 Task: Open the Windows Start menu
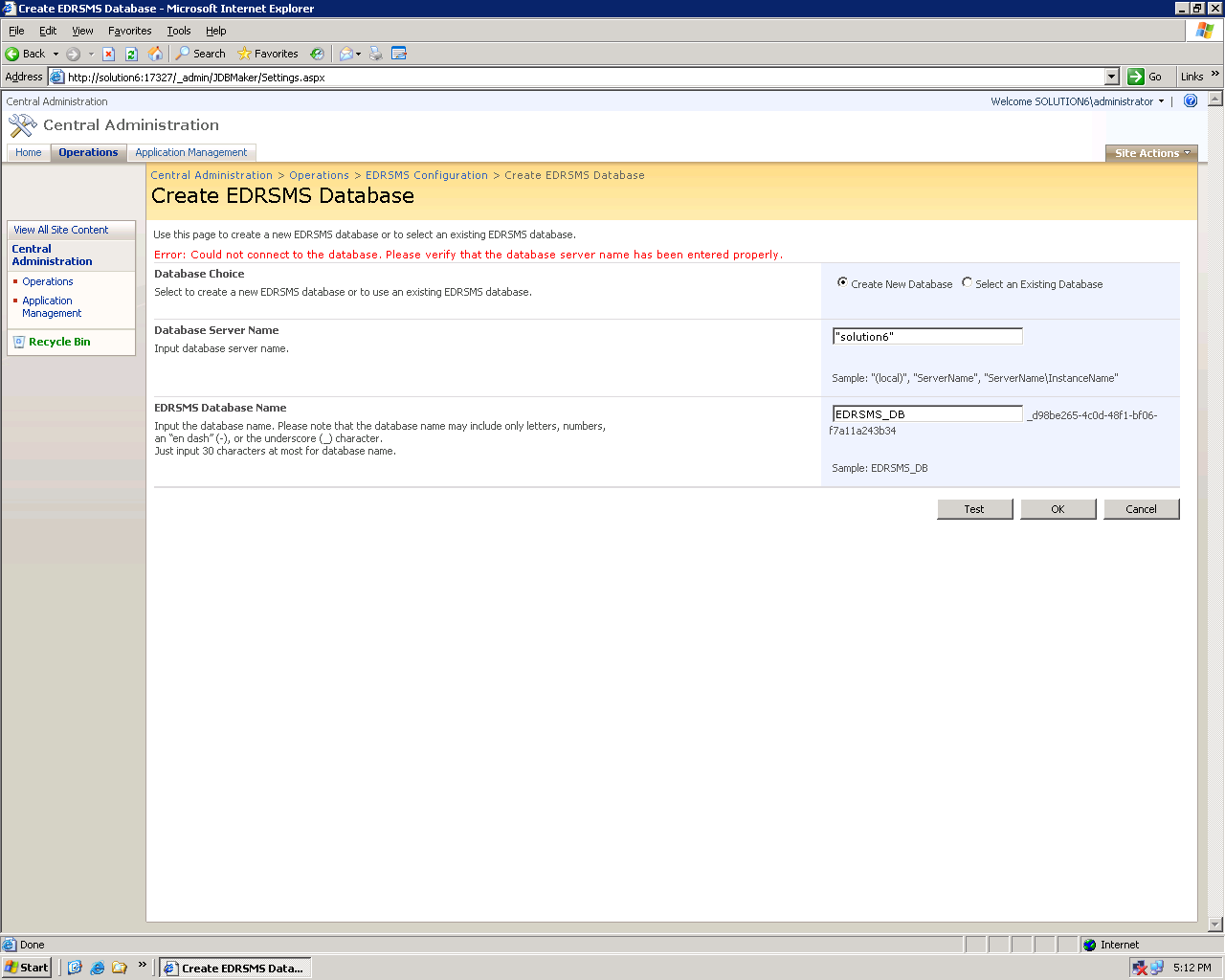pos(27,968)
